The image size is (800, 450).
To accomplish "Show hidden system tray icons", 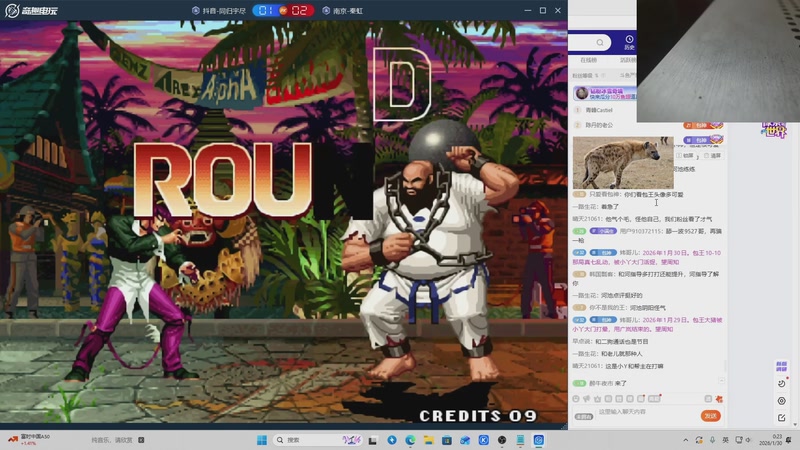I will 685,440.
